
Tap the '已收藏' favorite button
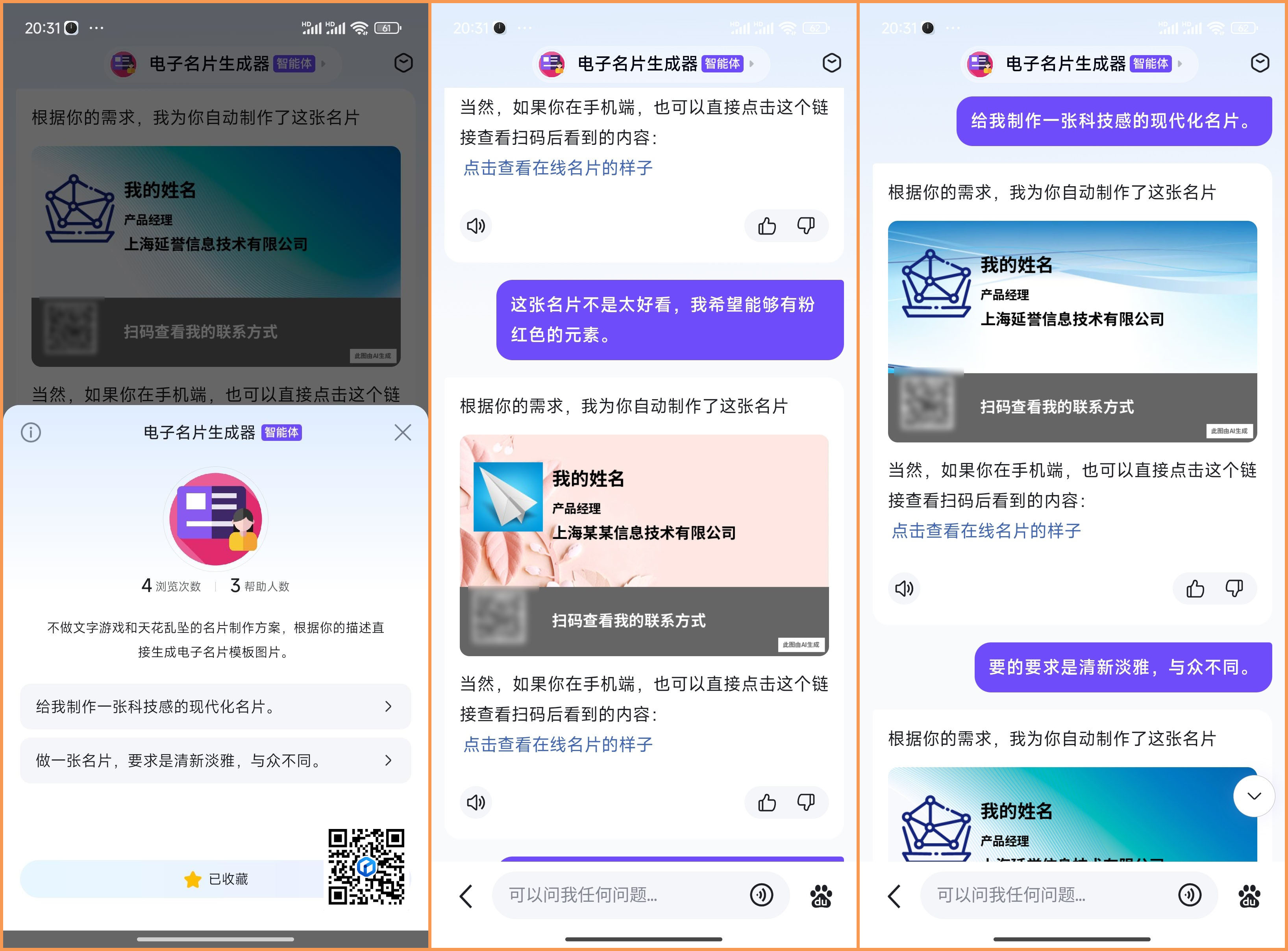point(215,879)
